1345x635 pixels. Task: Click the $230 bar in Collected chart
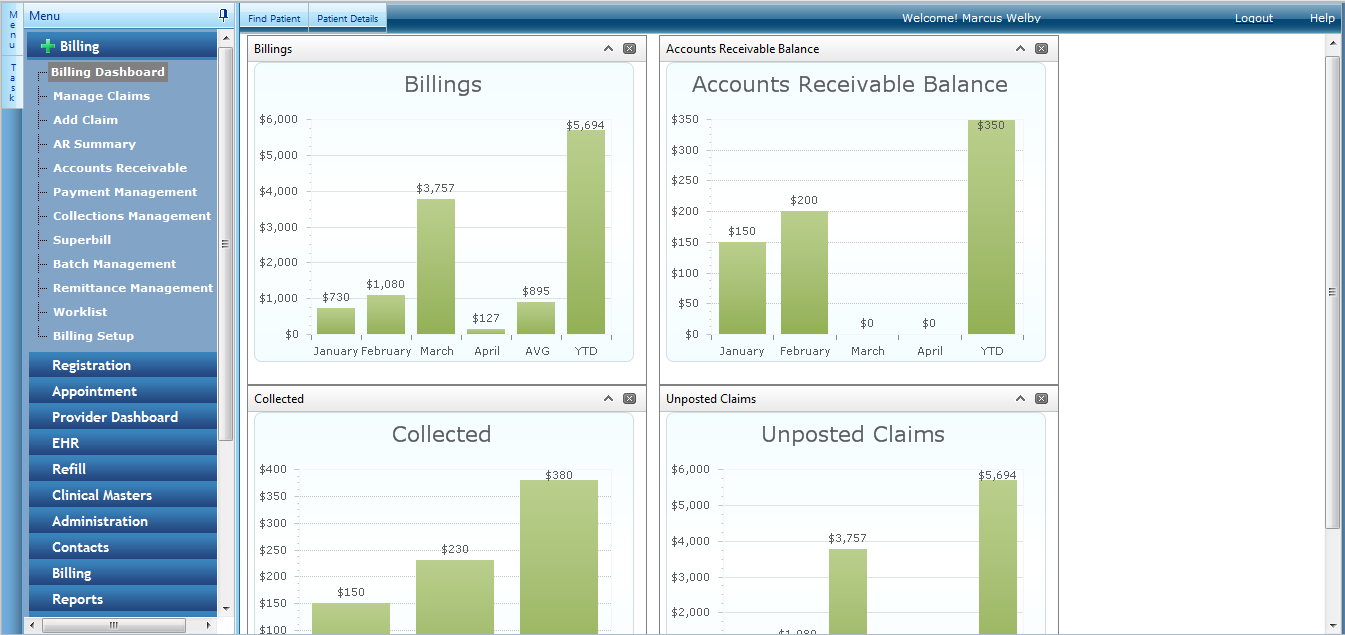click(x=455, y=596)
